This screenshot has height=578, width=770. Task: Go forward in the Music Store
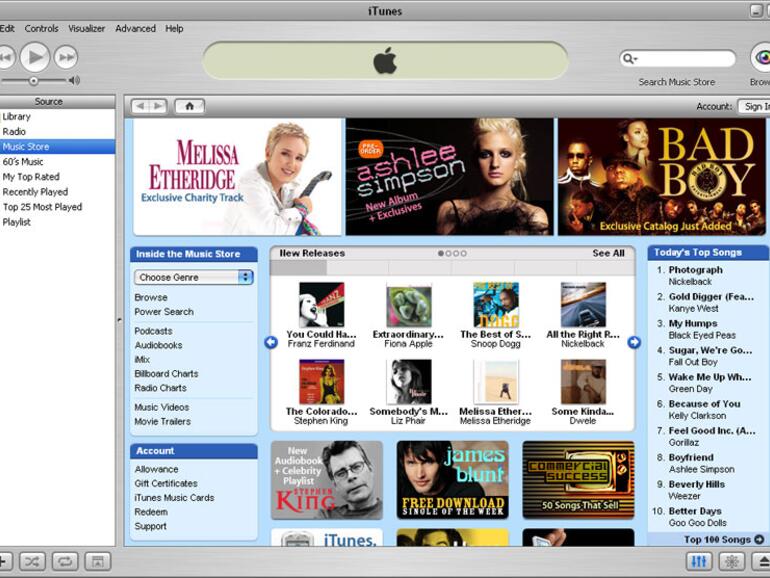158,106
